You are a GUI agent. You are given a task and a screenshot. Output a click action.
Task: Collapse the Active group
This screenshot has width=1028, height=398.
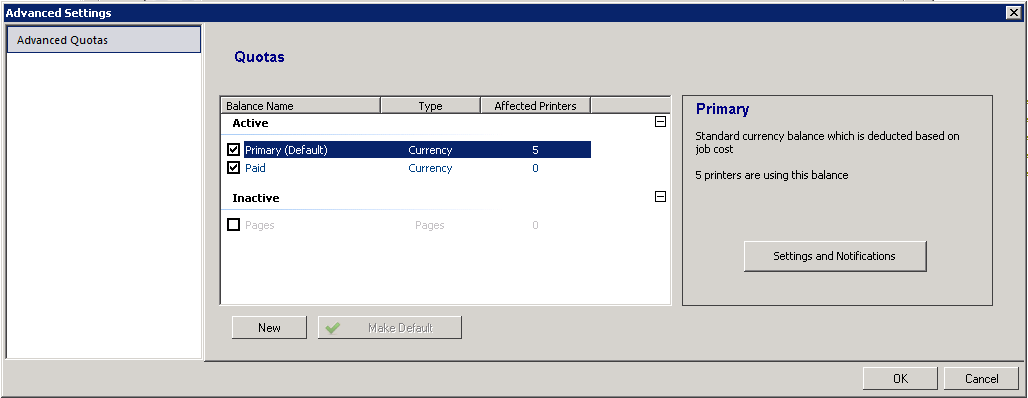tap(661, 122)
